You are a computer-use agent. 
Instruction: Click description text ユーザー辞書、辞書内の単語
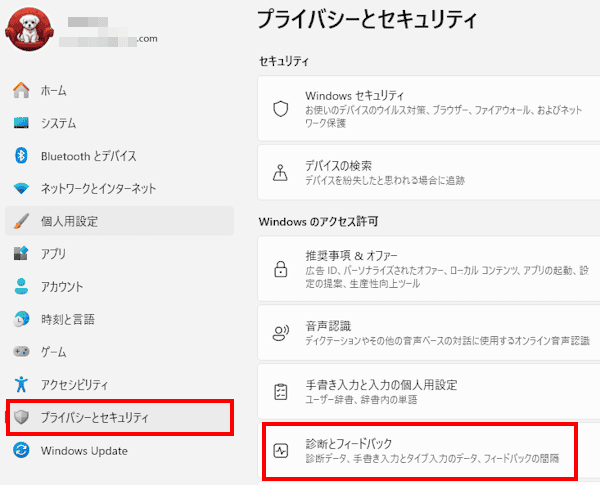[x=361, y=400]
